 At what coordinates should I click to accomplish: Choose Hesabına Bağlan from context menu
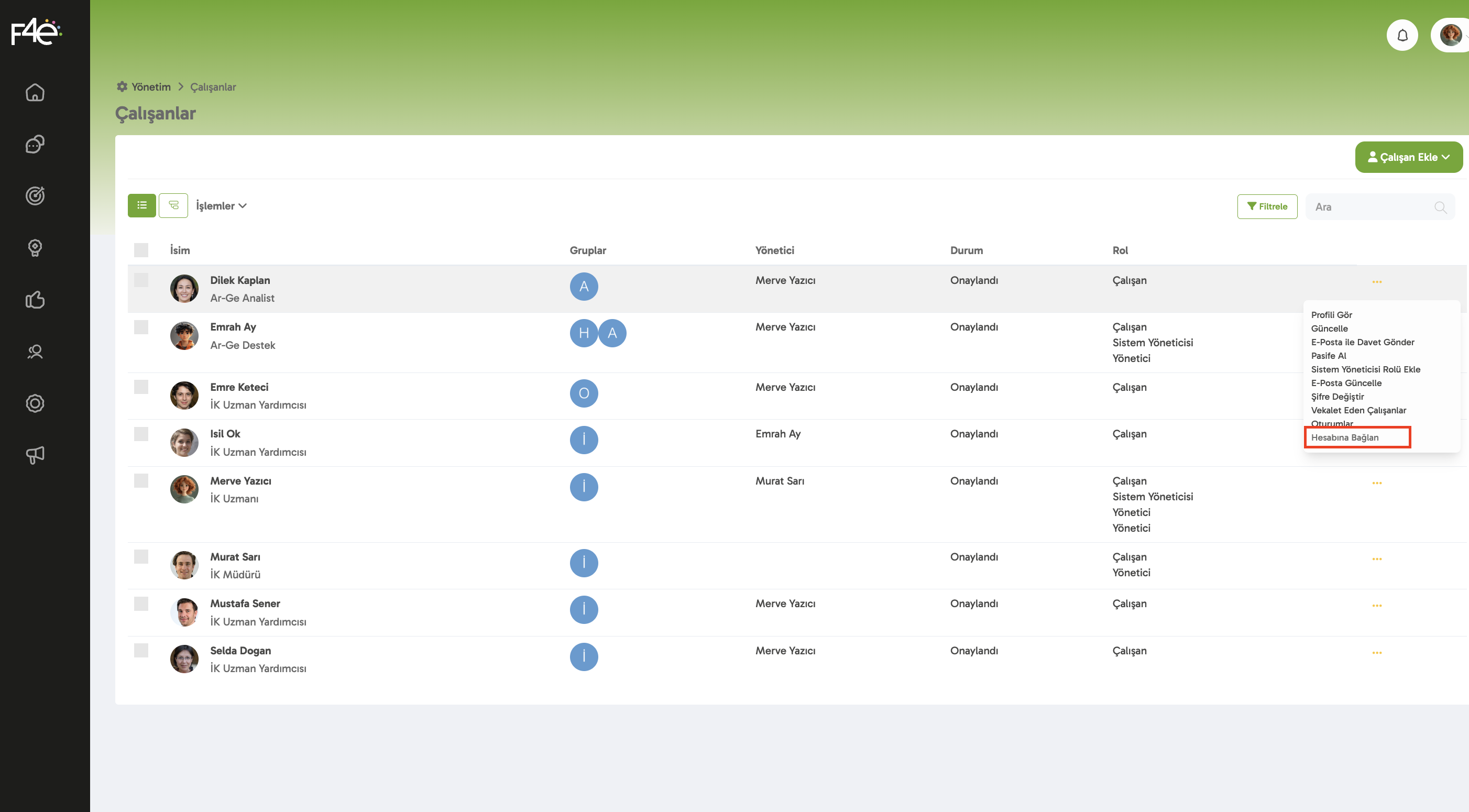tap(1345, 437)
